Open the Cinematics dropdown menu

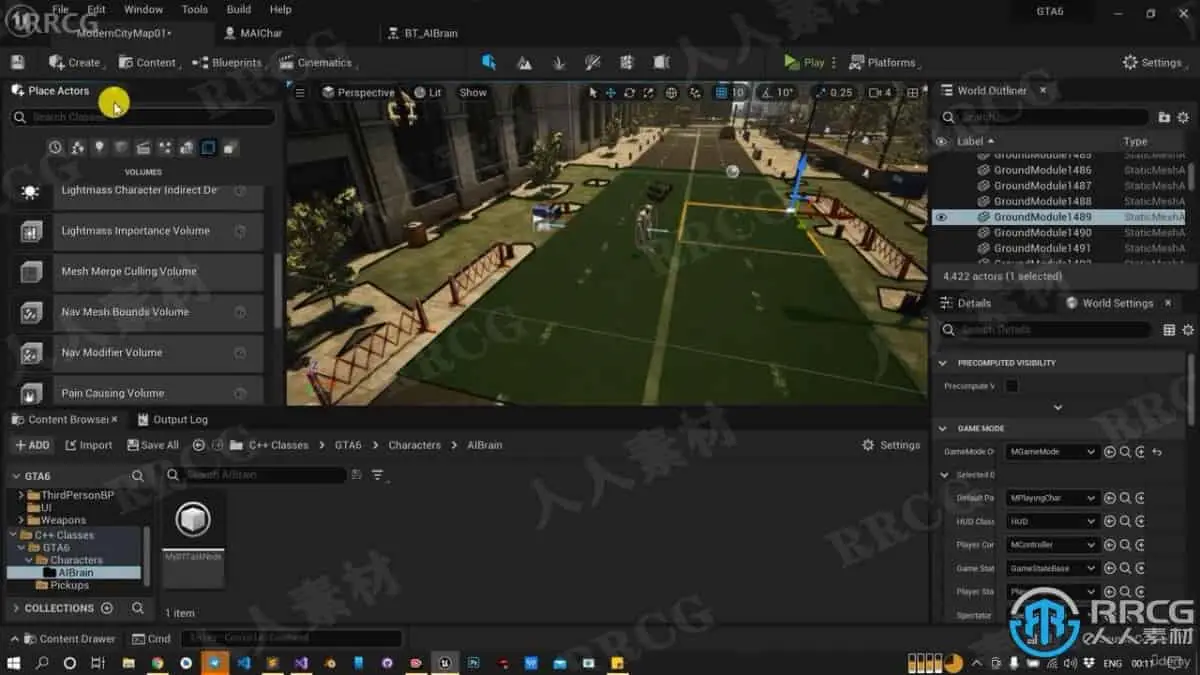tap(316, 62)
